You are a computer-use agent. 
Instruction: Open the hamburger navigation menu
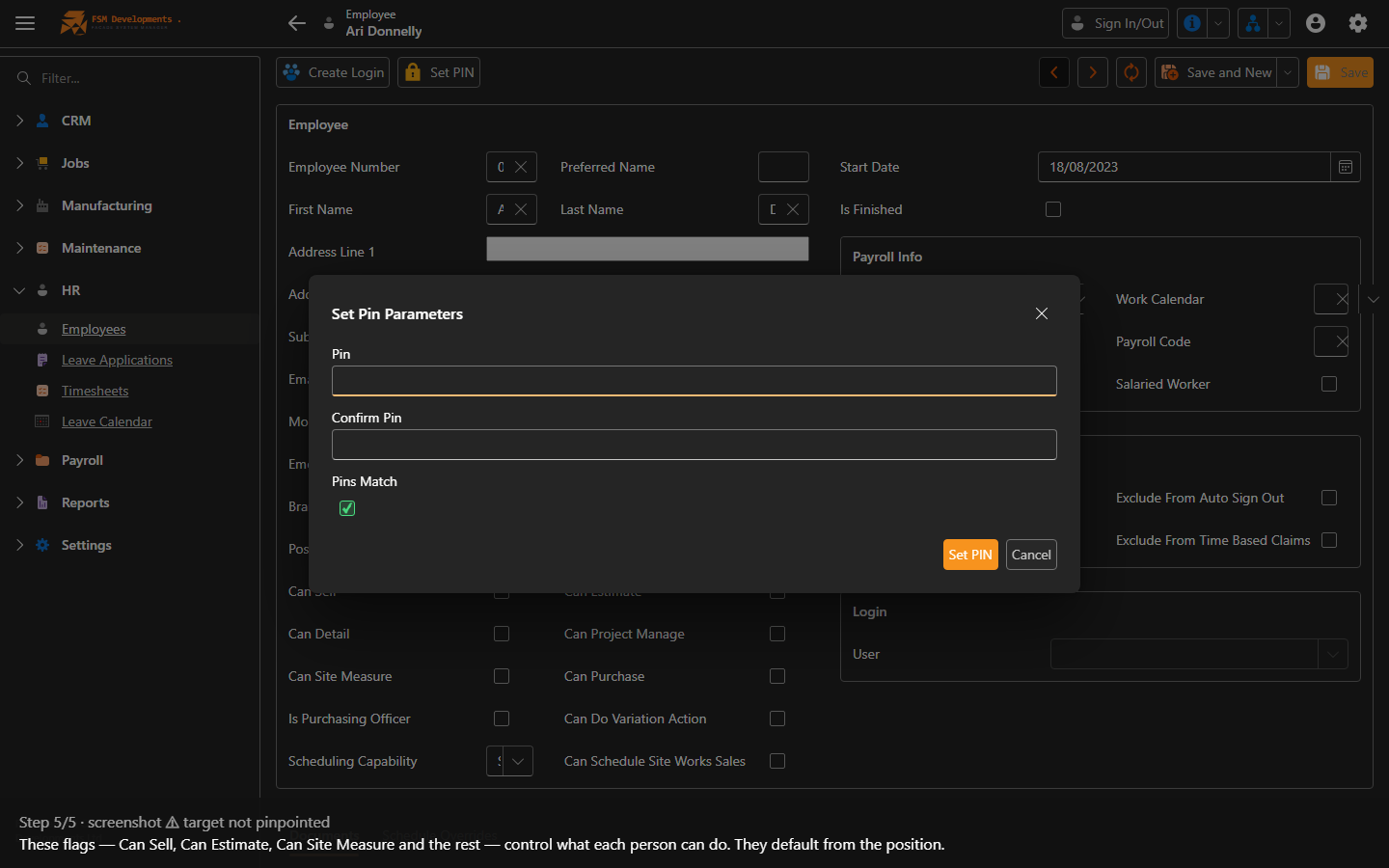[x=25, y=23]
